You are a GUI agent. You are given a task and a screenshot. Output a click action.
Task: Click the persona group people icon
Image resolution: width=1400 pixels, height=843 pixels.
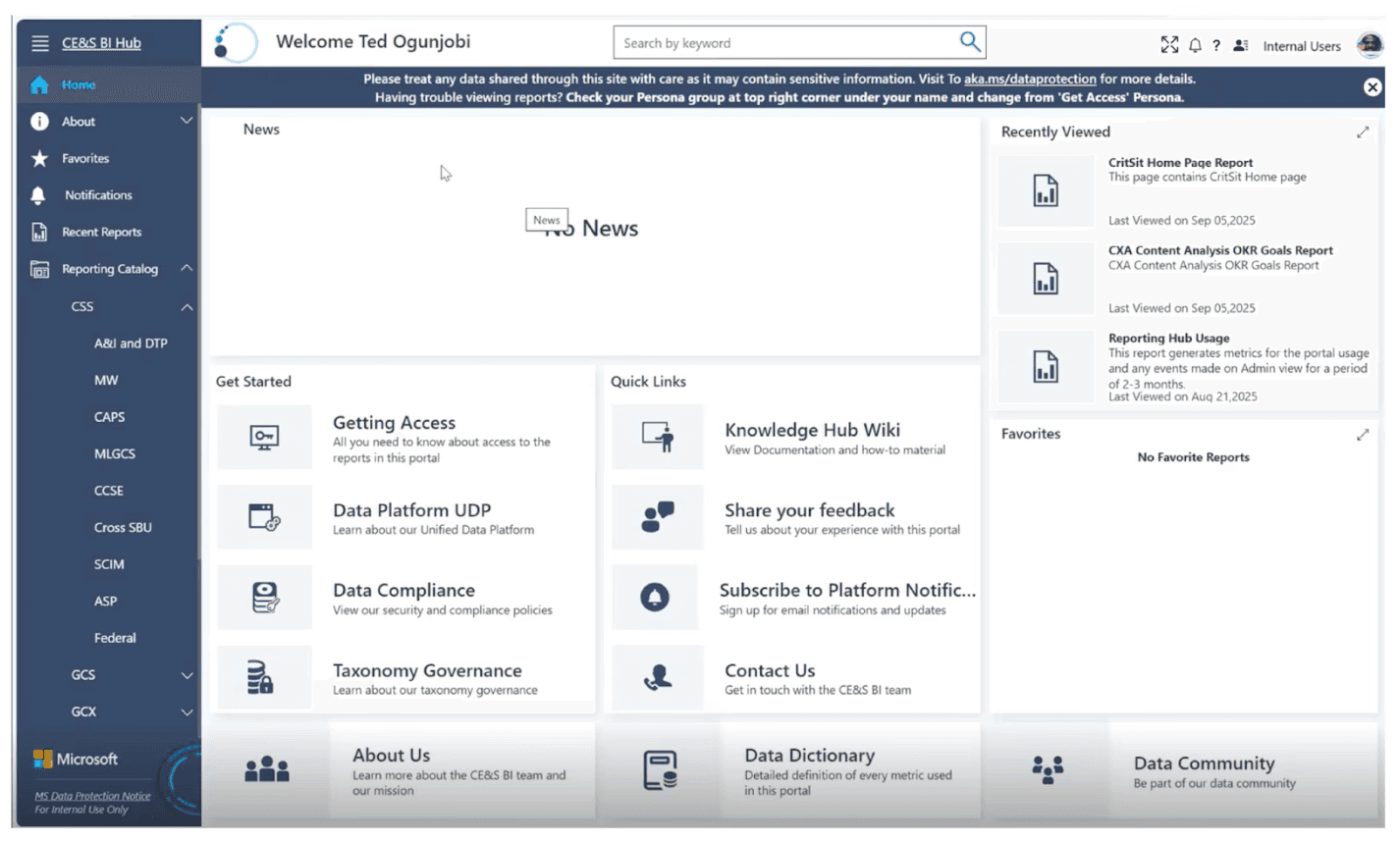point(1241,45)
